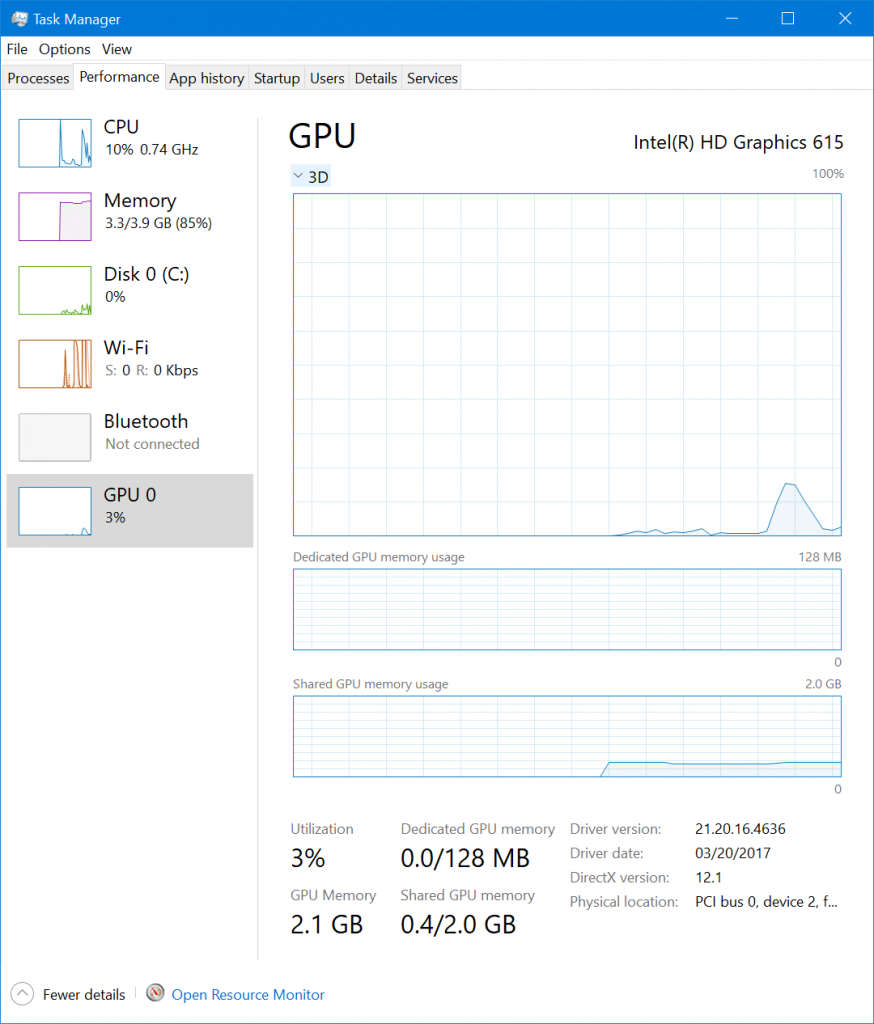Open the Details tab

click(376, 78)
